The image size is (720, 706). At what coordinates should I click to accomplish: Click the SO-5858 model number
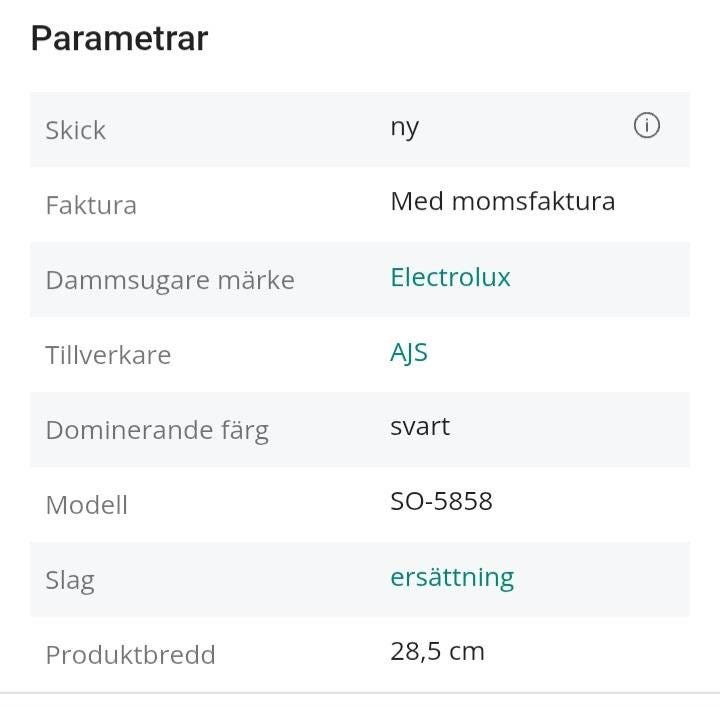(441, 501)
